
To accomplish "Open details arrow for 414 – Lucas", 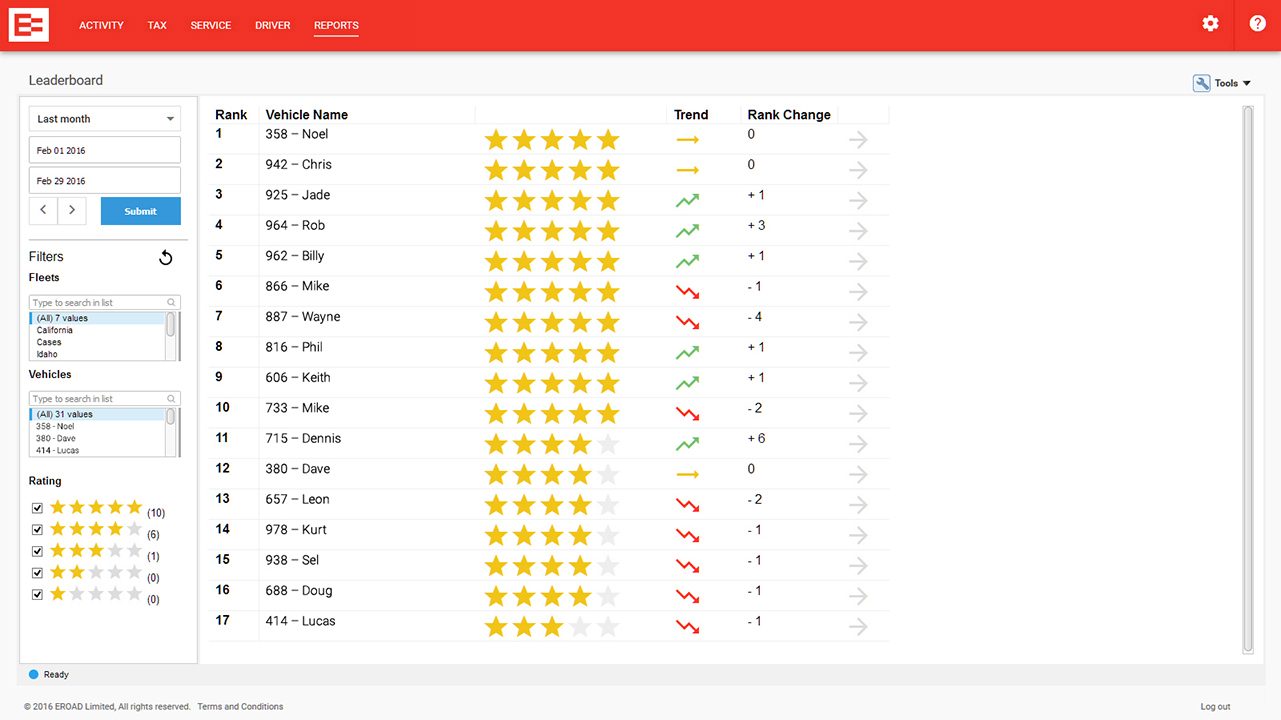I will tap(857, 627).
